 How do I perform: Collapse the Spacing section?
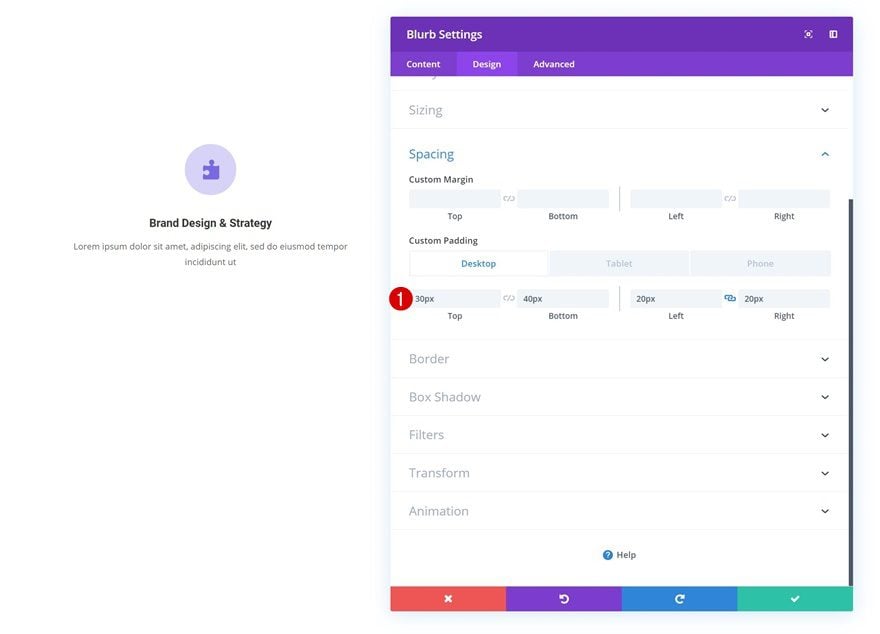pos(619,154)
